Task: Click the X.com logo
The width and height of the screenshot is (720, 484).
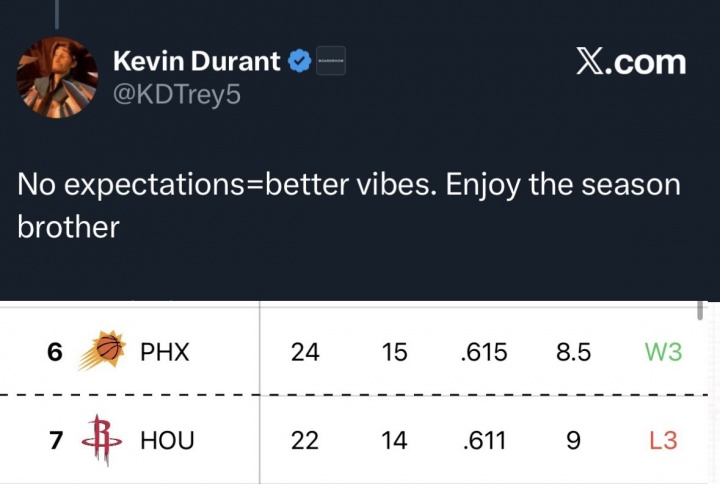Action: [631, 62]
